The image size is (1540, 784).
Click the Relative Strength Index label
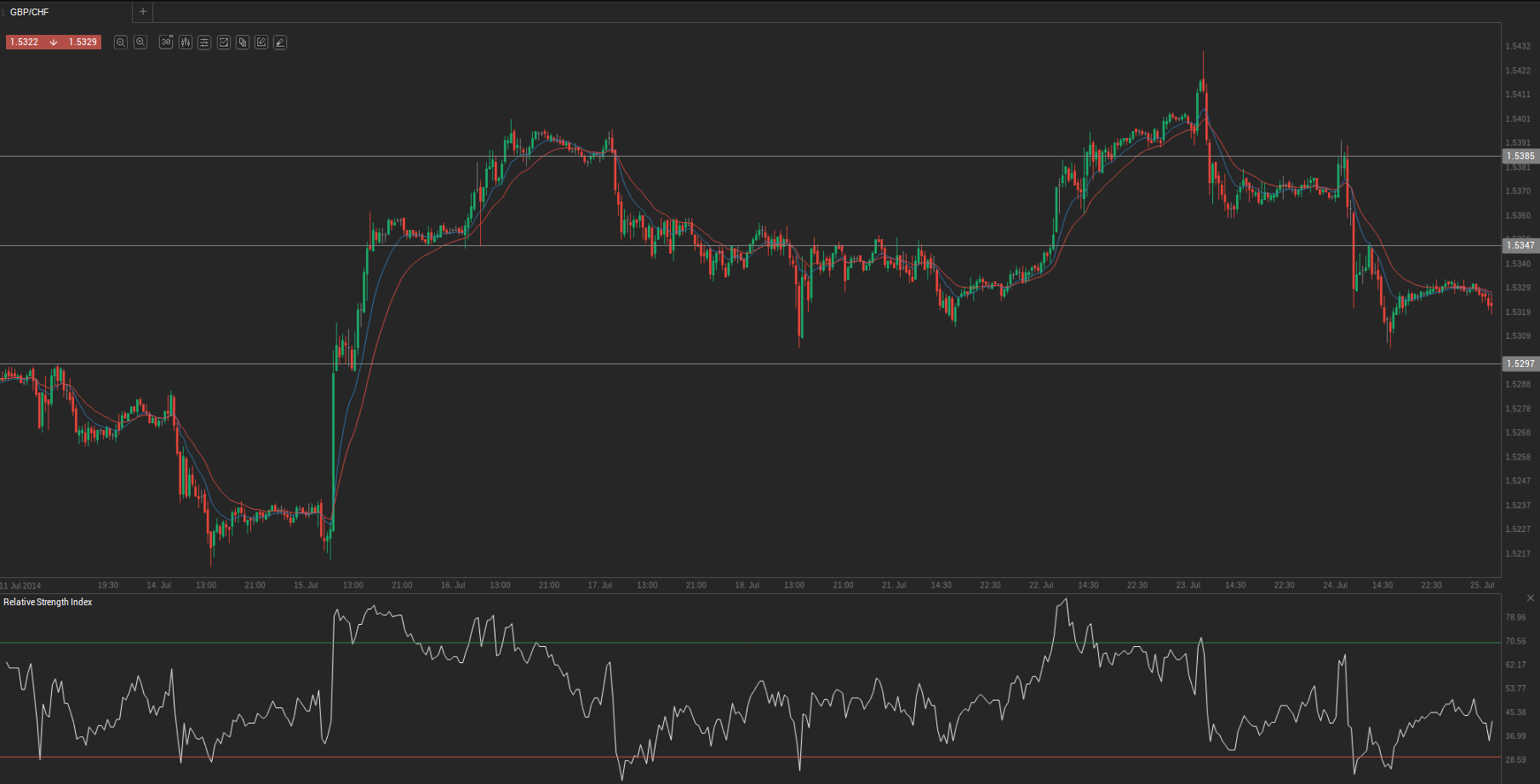(x=48, y=603)
